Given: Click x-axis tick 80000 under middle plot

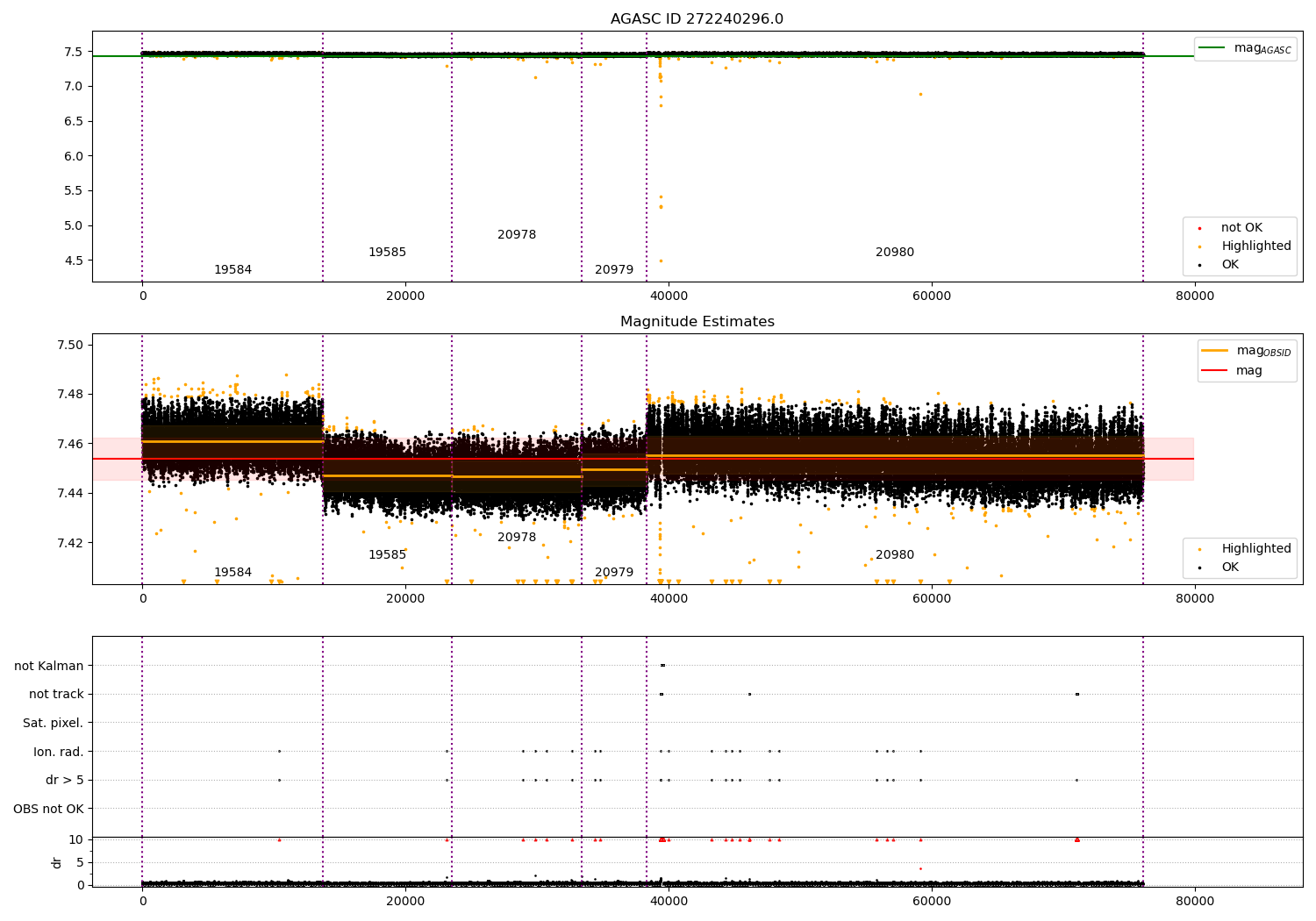Looking at the screenshot, I should click(1195, 598).
